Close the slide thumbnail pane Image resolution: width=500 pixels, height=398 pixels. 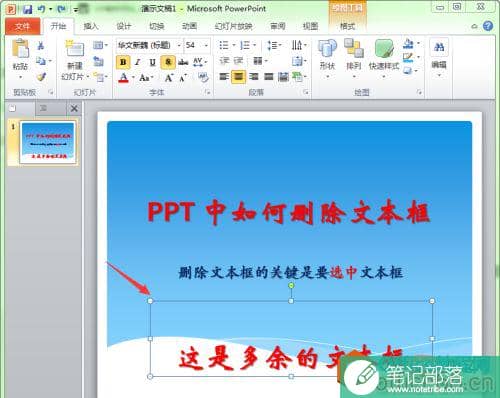click(74, 108)
